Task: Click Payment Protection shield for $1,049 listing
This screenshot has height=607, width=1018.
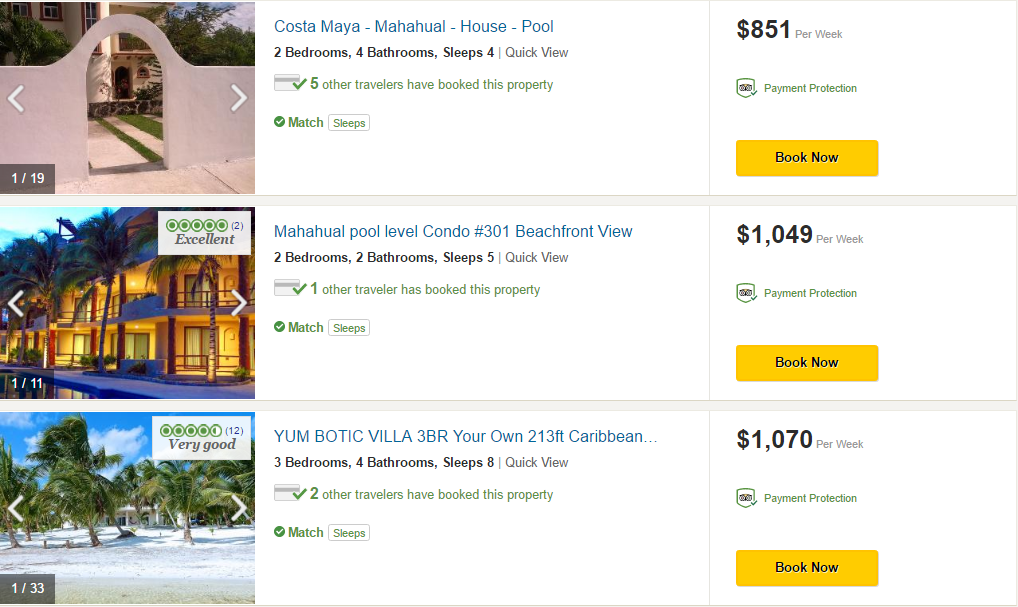Action: pyautogui.click(x=745, y=293)
